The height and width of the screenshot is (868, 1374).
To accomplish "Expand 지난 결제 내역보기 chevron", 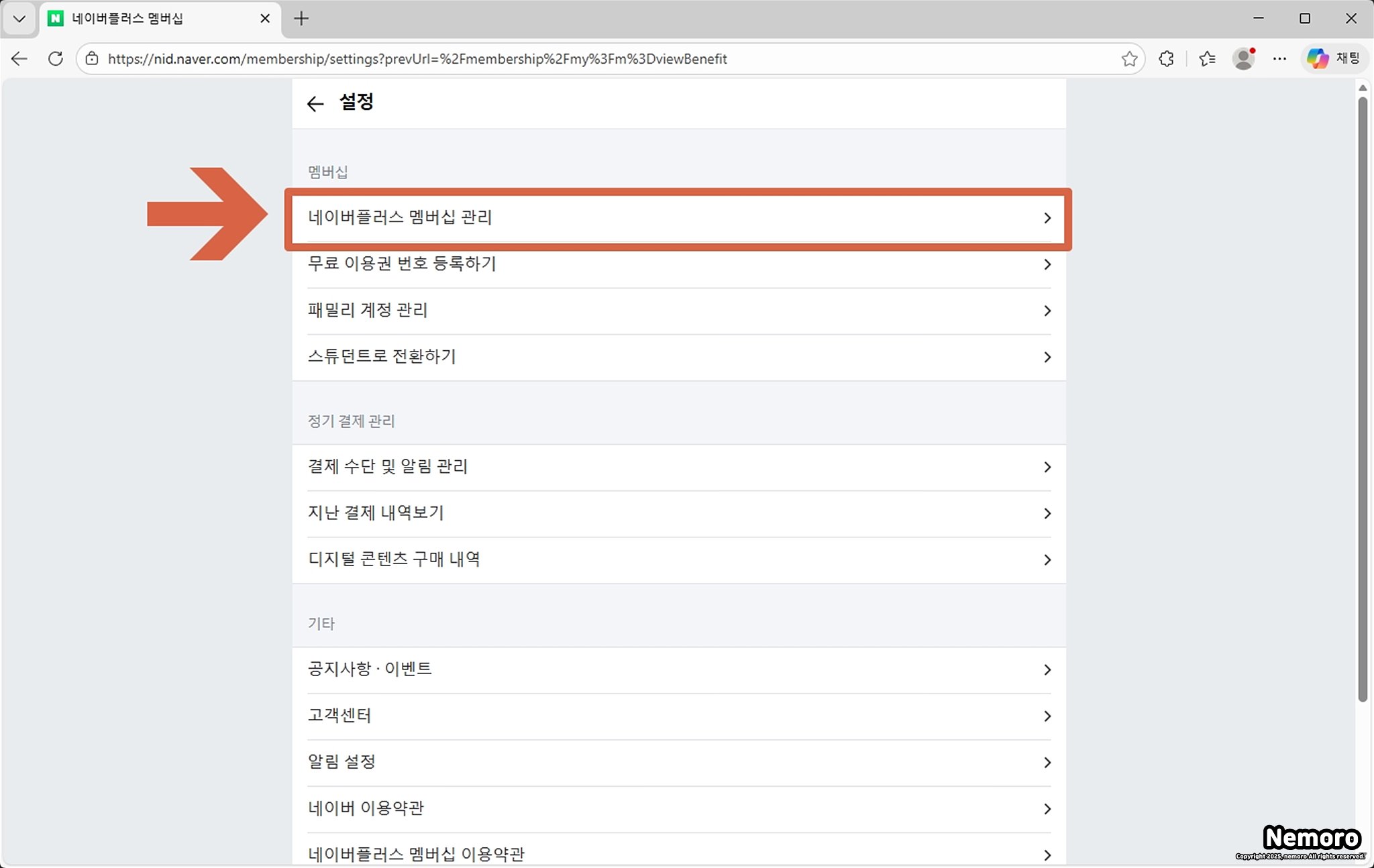I will pos(1047,513).
